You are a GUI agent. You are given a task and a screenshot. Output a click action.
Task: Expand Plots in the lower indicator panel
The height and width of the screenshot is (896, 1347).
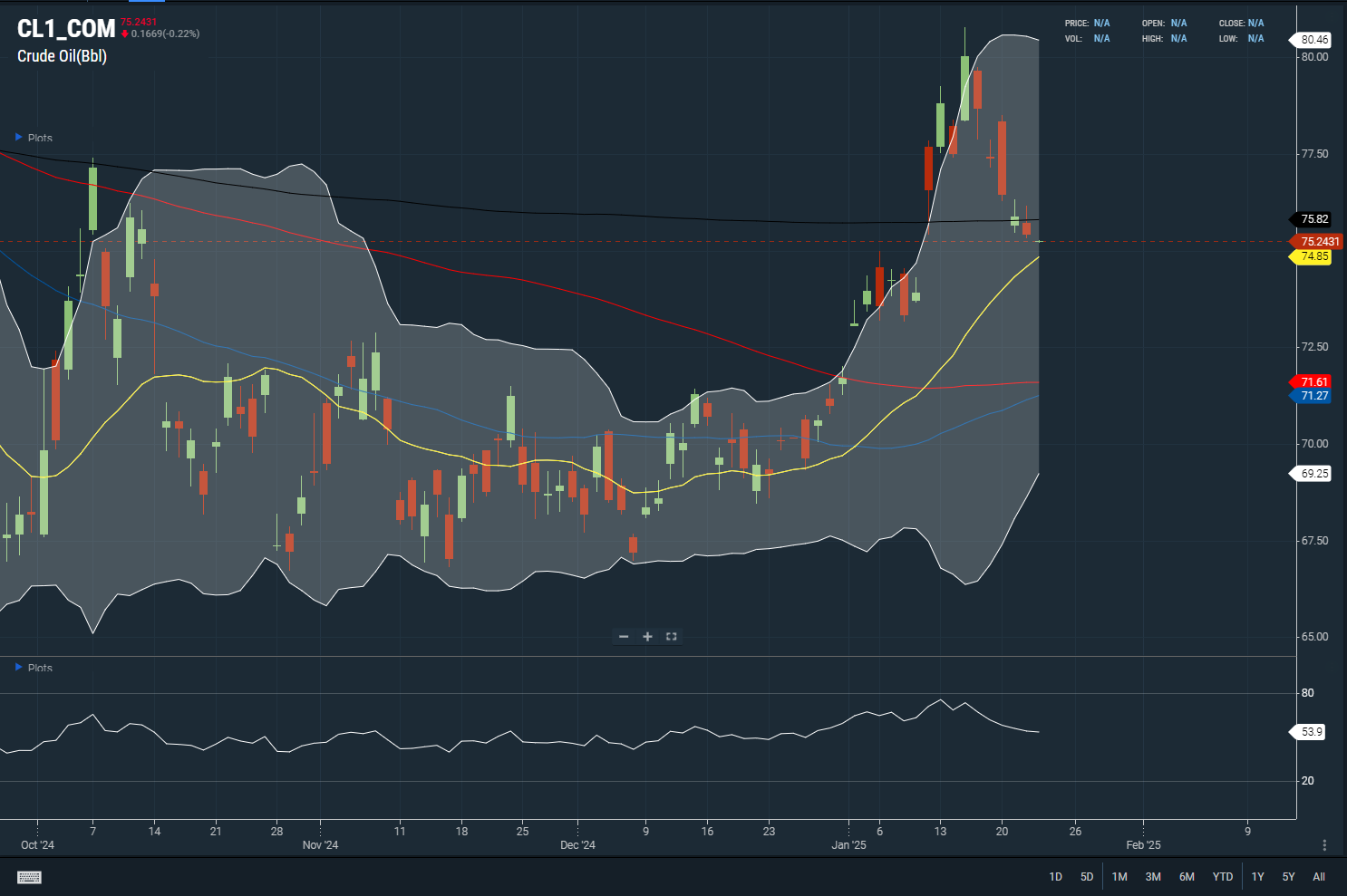[19, 668]
